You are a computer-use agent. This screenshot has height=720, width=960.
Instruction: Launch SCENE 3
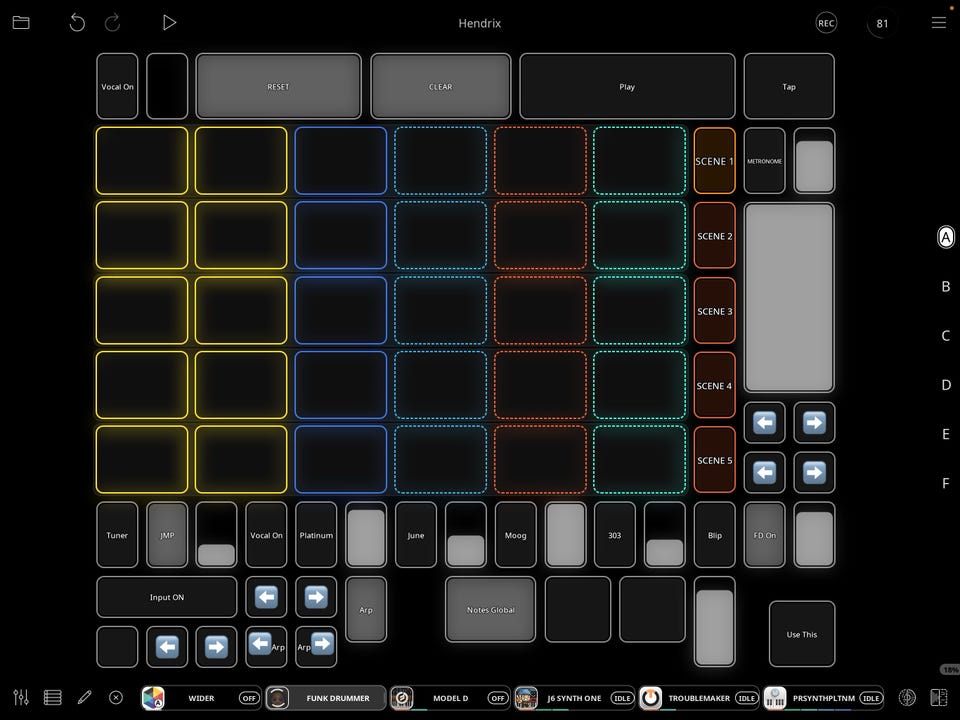click(x=714, y=311)
